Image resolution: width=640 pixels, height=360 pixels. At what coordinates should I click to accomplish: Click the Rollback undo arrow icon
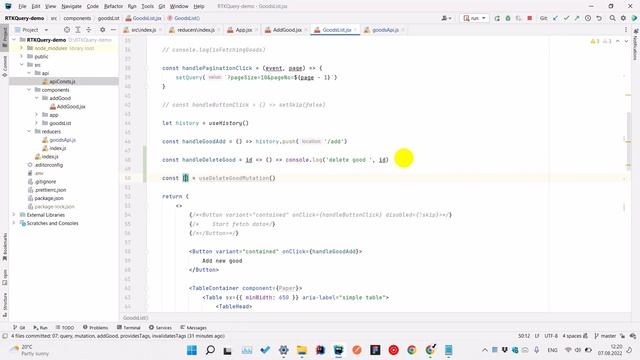pos(599,18)
